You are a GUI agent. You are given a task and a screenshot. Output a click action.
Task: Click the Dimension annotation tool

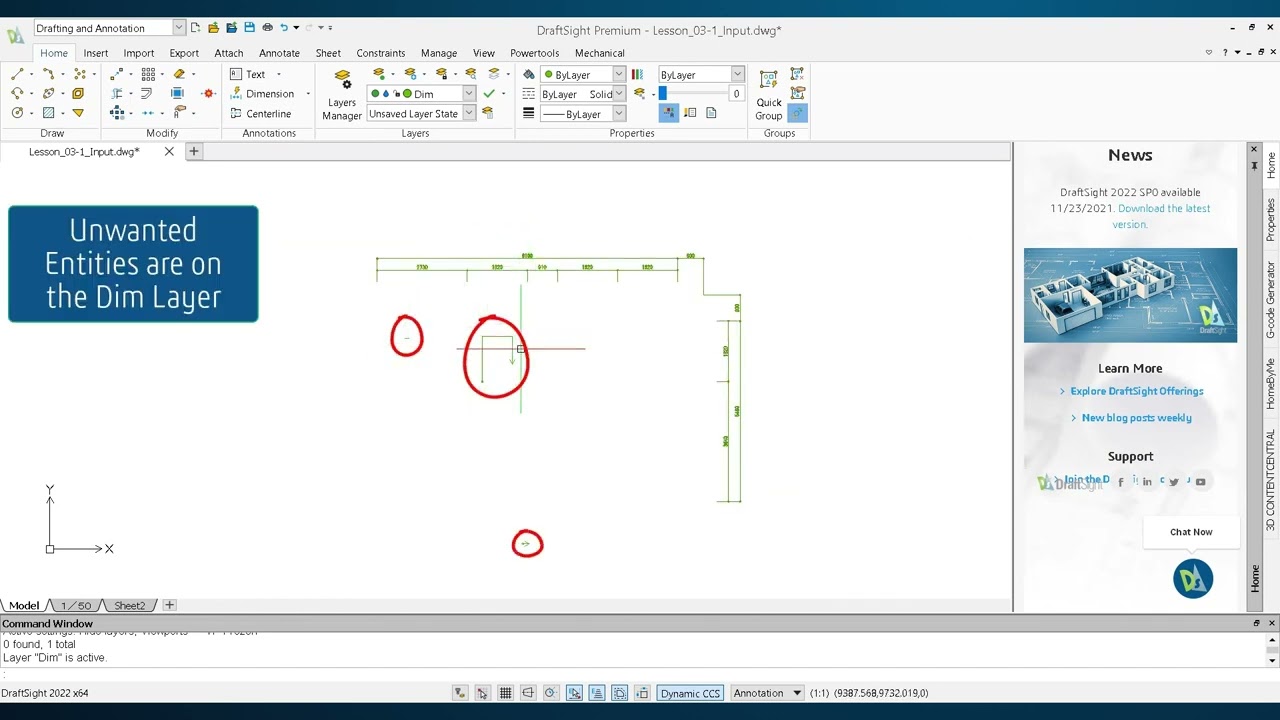click(262, 94)
